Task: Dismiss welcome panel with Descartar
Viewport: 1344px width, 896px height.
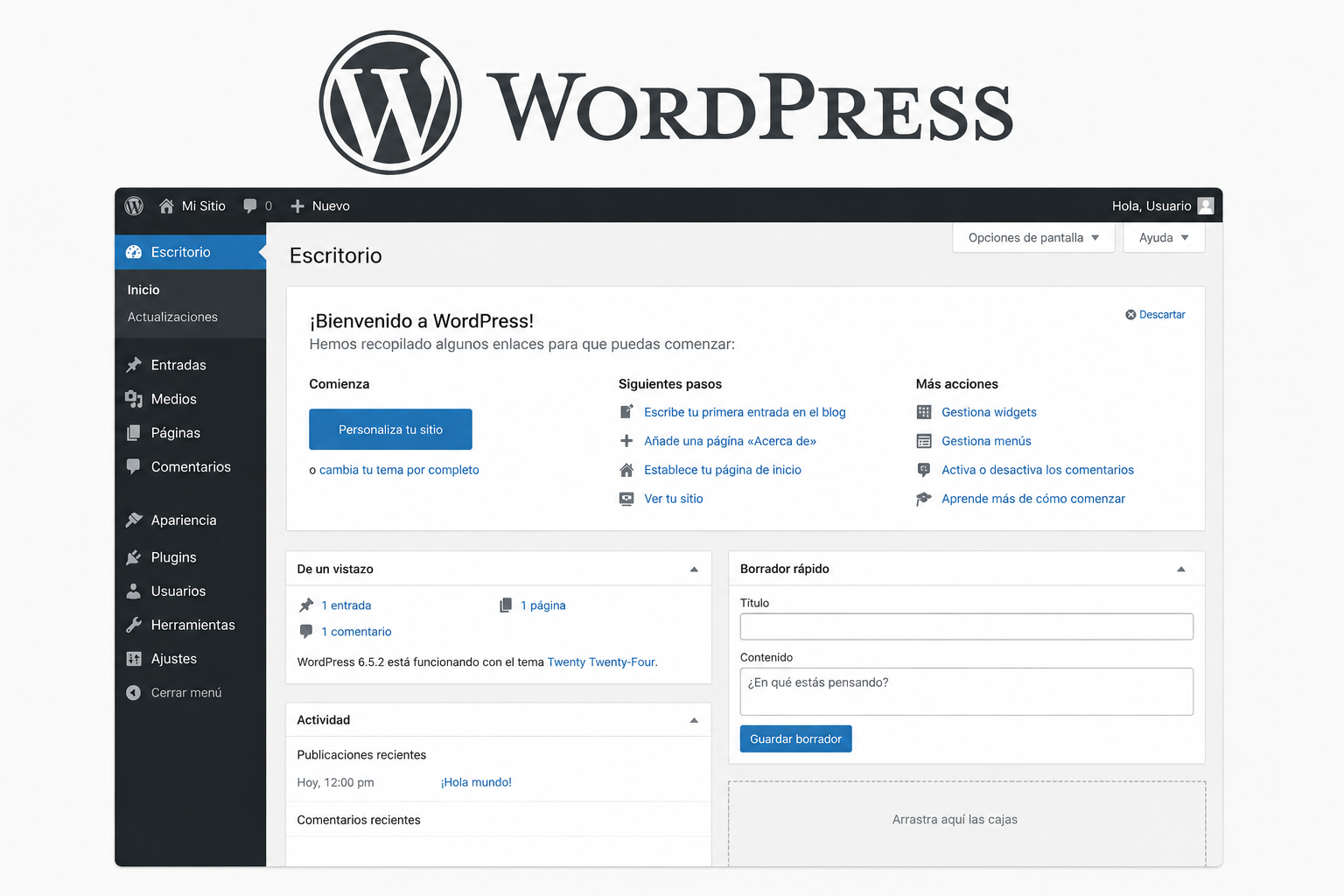Action: click(1155, 315)
